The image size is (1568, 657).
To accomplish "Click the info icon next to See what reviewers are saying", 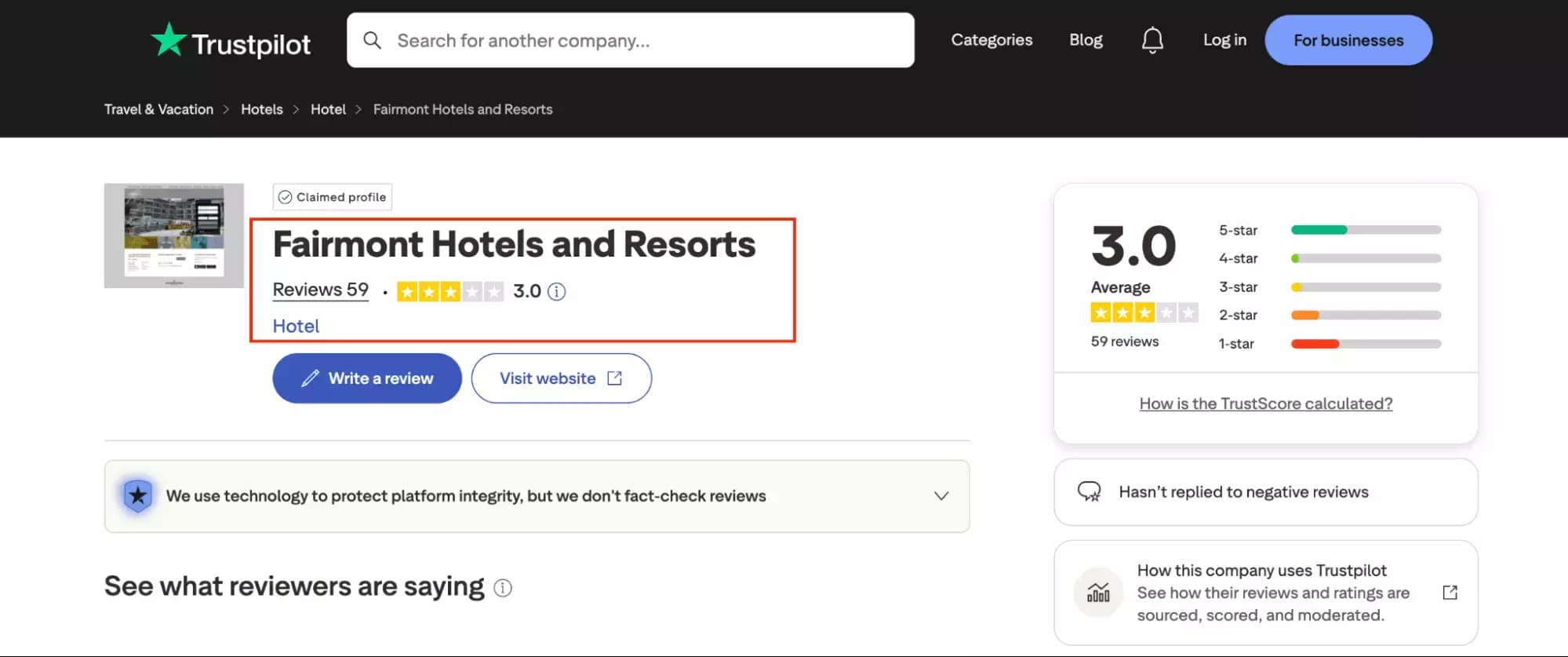I will click(503, 587).
